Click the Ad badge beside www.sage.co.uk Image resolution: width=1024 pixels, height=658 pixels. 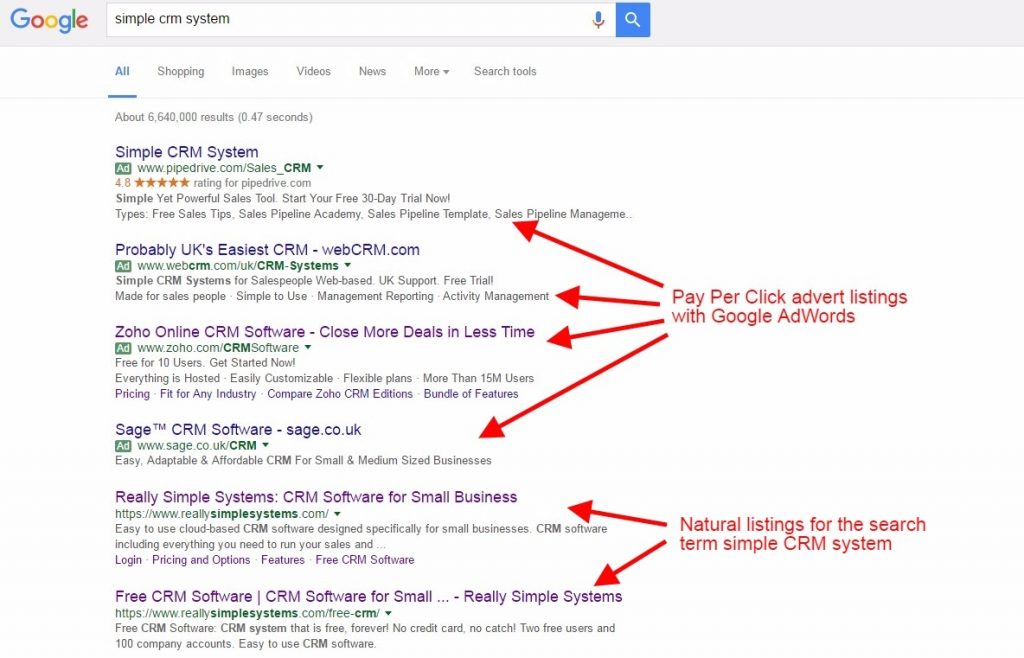123,446
